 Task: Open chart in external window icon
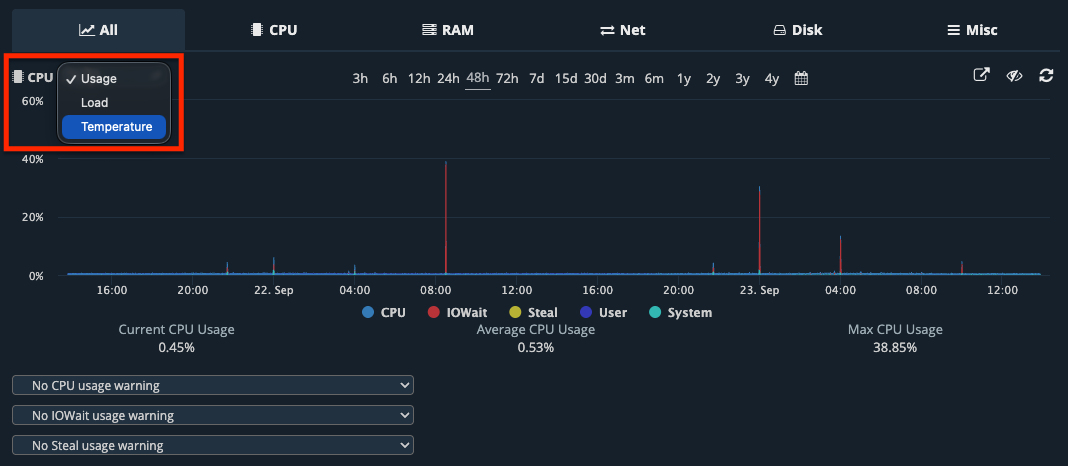click(x=982, y=76)
